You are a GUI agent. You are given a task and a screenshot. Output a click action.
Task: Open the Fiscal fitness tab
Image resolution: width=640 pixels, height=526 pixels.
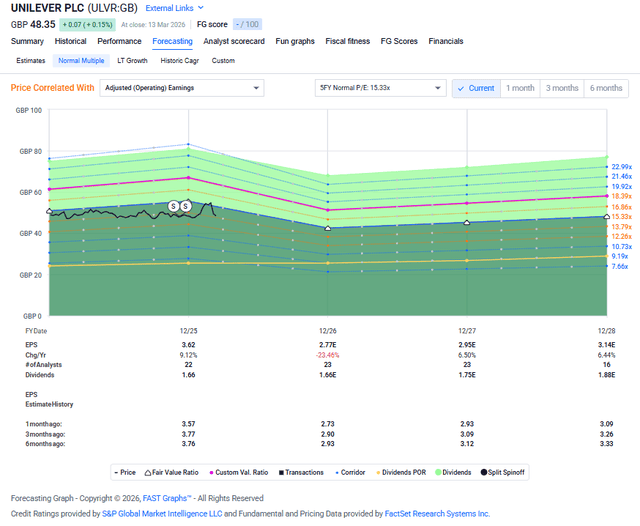pyautogui.click(x=348, y=41)
